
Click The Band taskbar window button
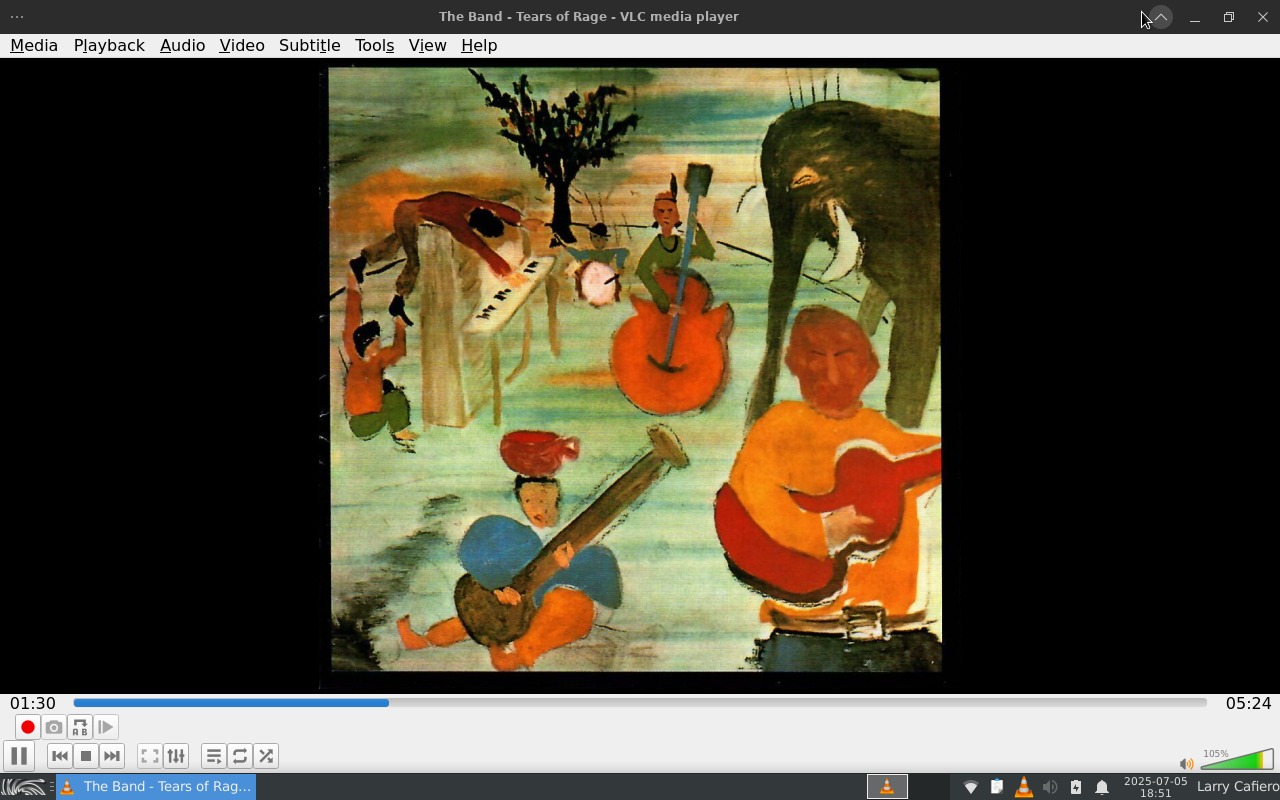[x=156, y=787]
